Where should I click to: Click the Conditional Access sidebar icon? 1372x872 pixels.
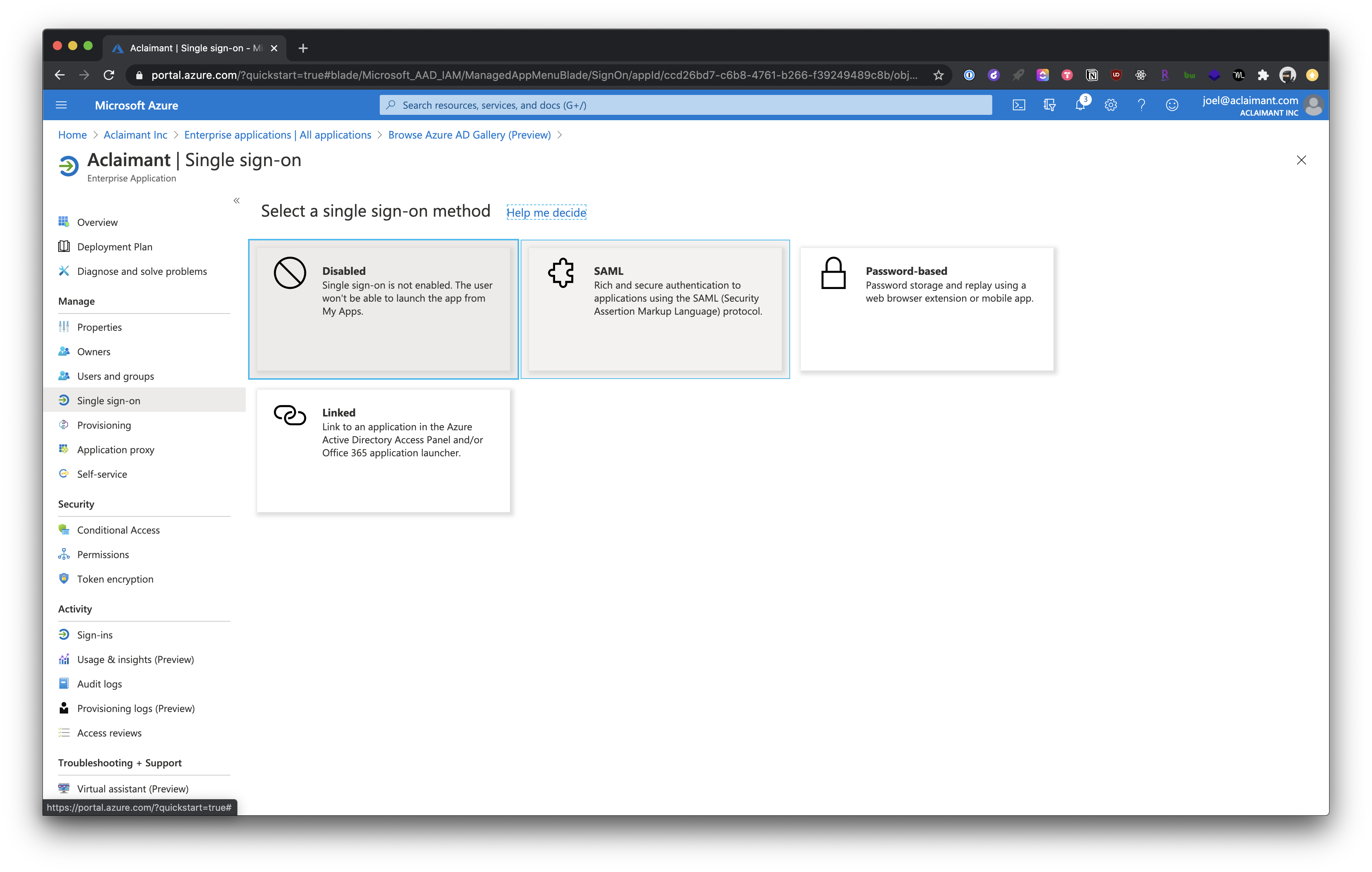coord(64,529)
